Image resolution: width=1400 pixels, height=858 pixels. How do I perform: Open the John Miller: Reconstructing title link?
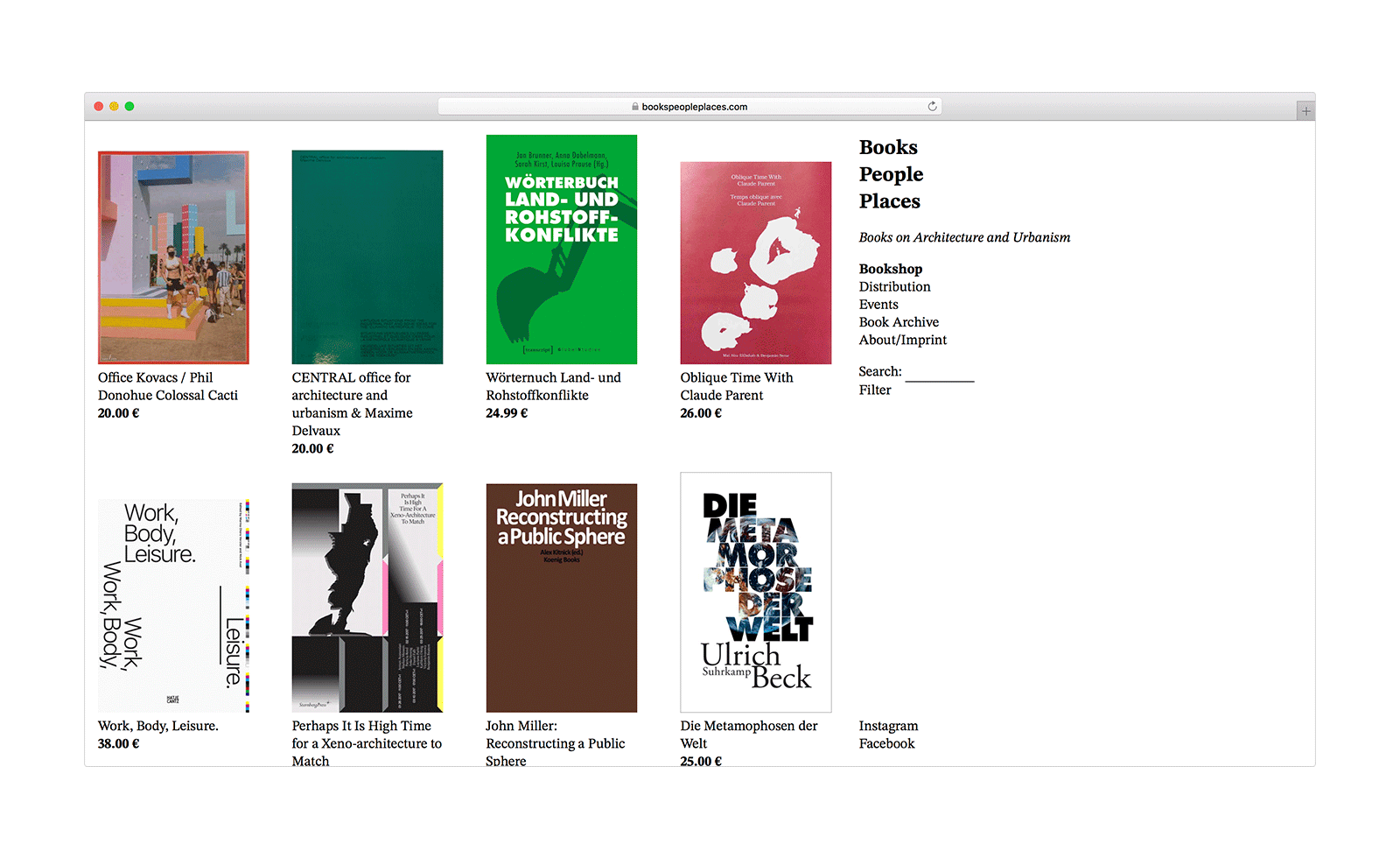pos(556,743)
